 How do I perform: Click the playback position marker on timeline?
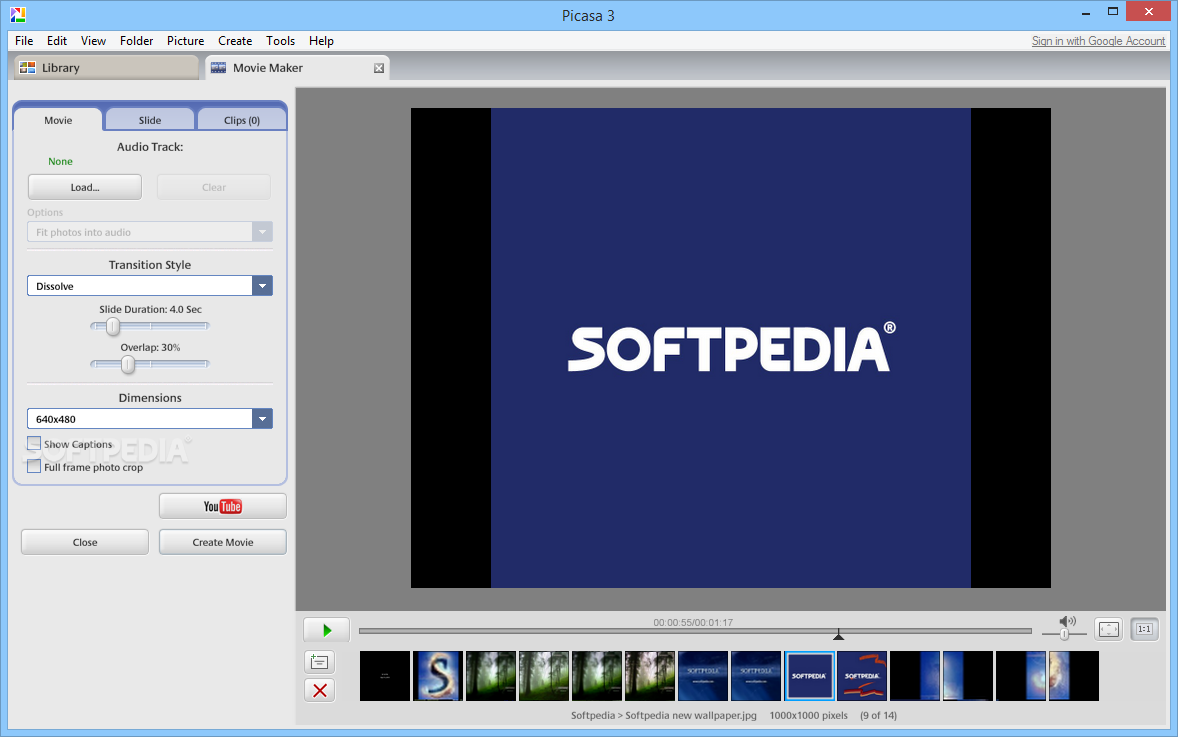coord(838,635)
